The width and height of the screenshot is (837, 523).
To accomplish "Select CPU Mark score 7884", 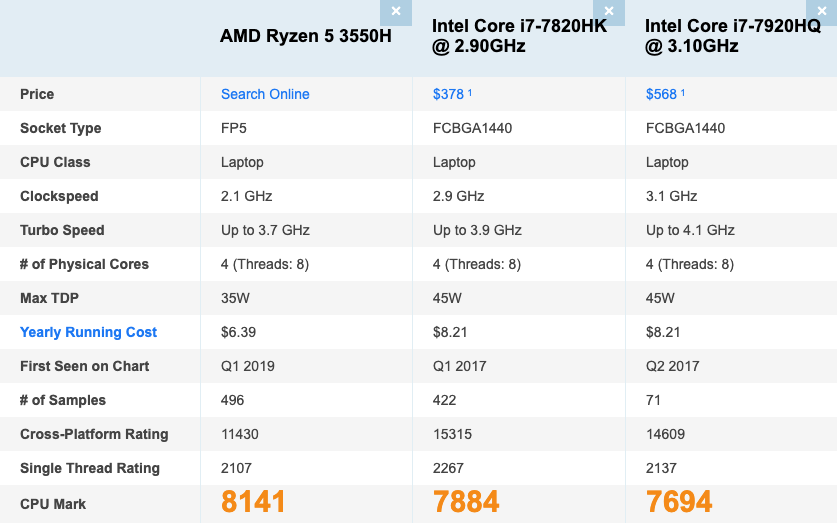I will (x=466, y=502).
